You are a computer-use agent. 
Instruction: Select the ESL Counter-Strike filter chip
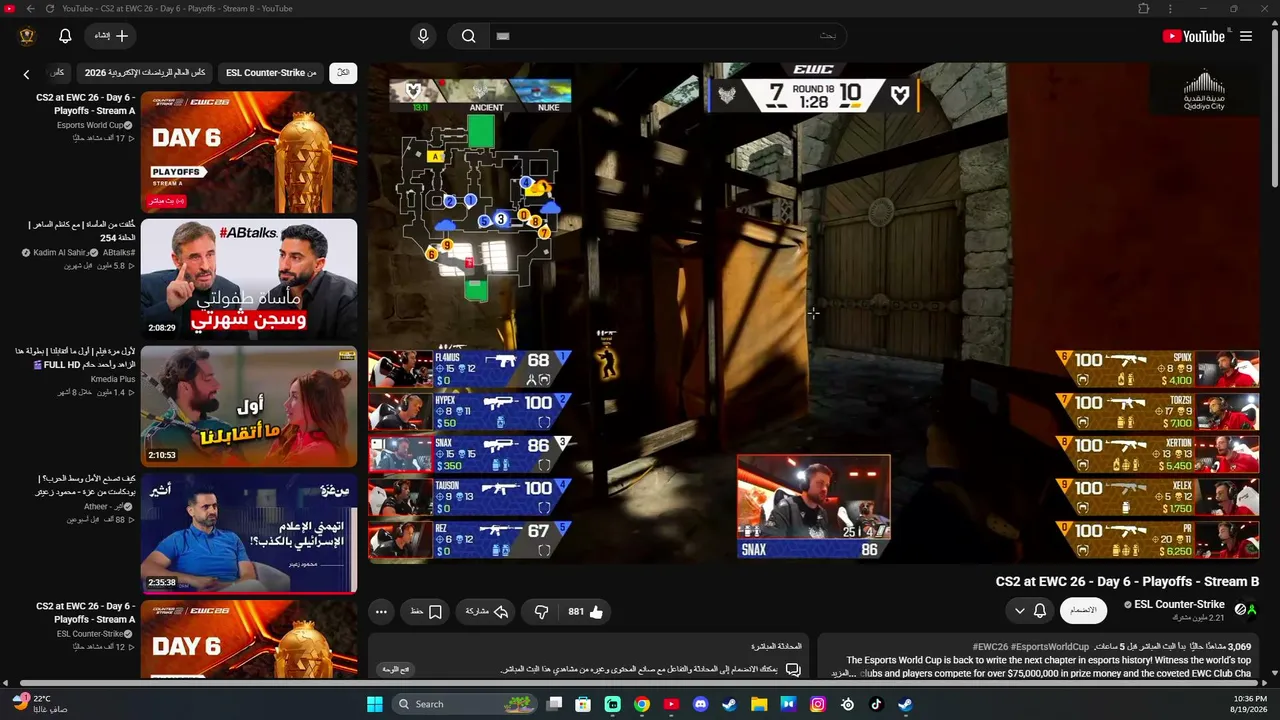[271, 73]
